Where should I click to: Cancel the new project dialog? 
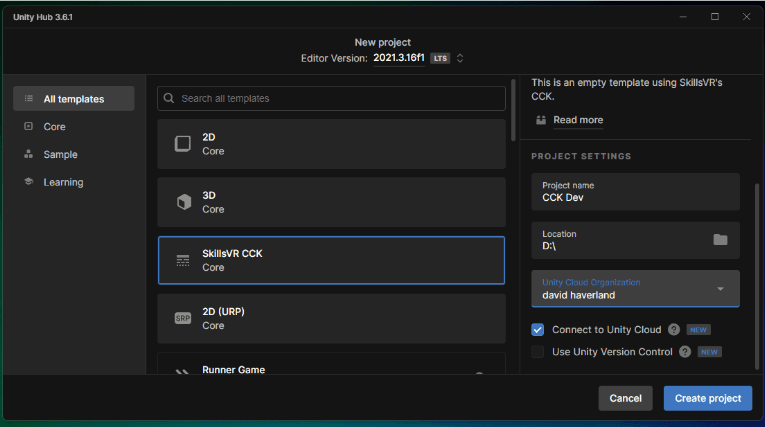625,398
